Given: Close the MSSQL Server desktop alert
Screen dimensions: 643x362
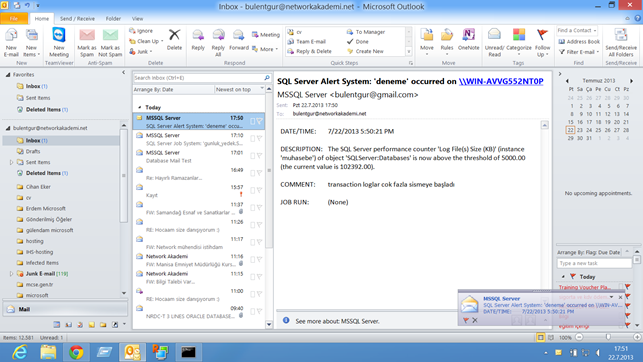Looking at the screenshot, I should coord(620,297).
